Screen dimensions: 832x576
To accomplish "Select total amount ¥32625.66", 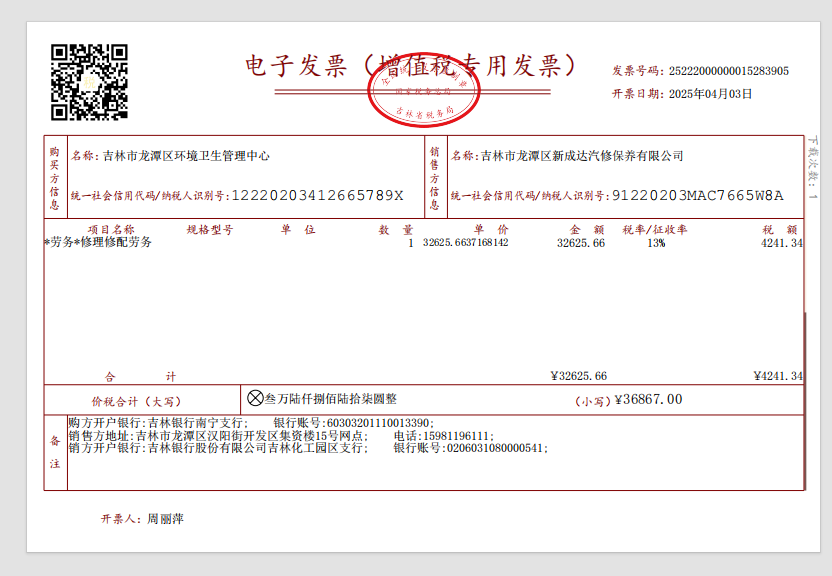I will pyautogui.click(x=578, y=376).
